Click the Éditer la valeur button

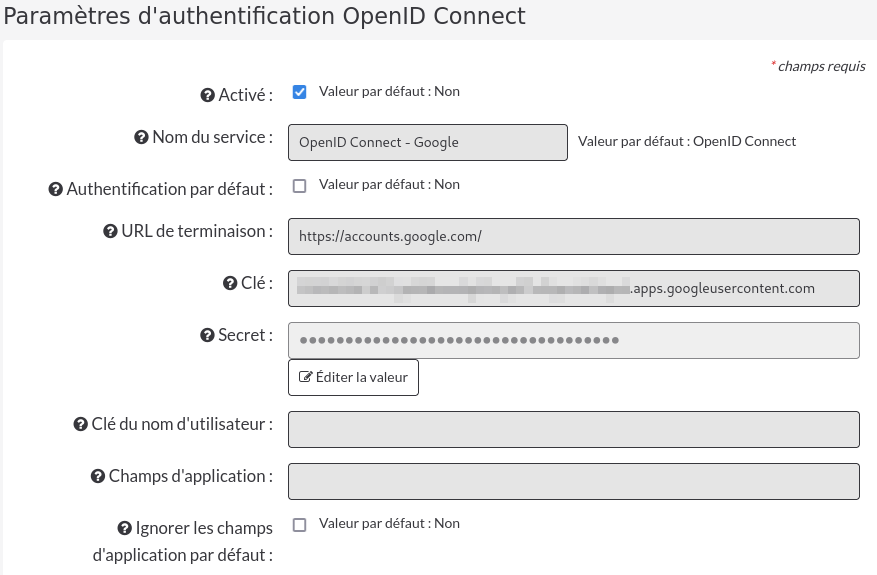click(353, 378)
